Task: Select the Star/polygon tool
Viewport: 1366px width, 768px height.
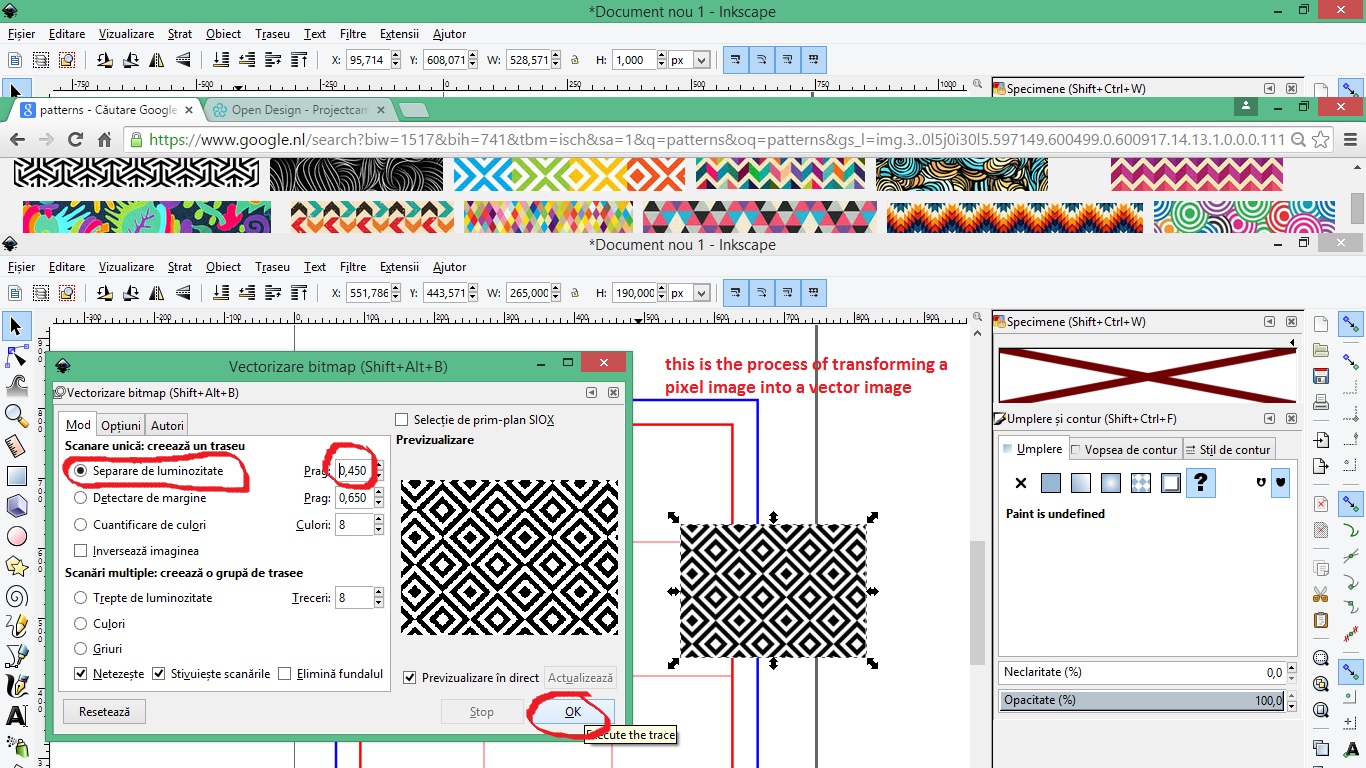Action: pyautogui.click(x=16, y=566)
